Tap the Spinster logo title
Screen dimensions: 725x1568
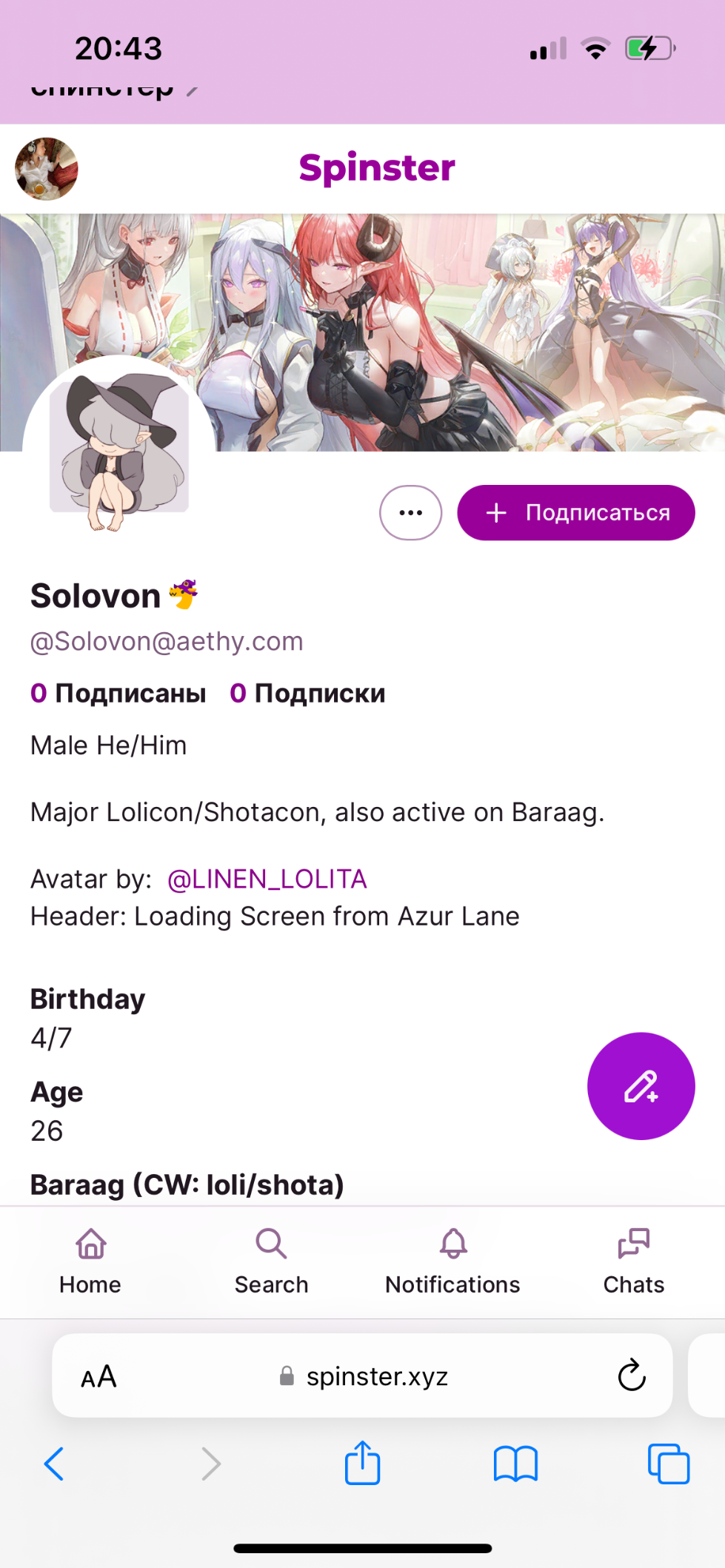coord(377,167)
